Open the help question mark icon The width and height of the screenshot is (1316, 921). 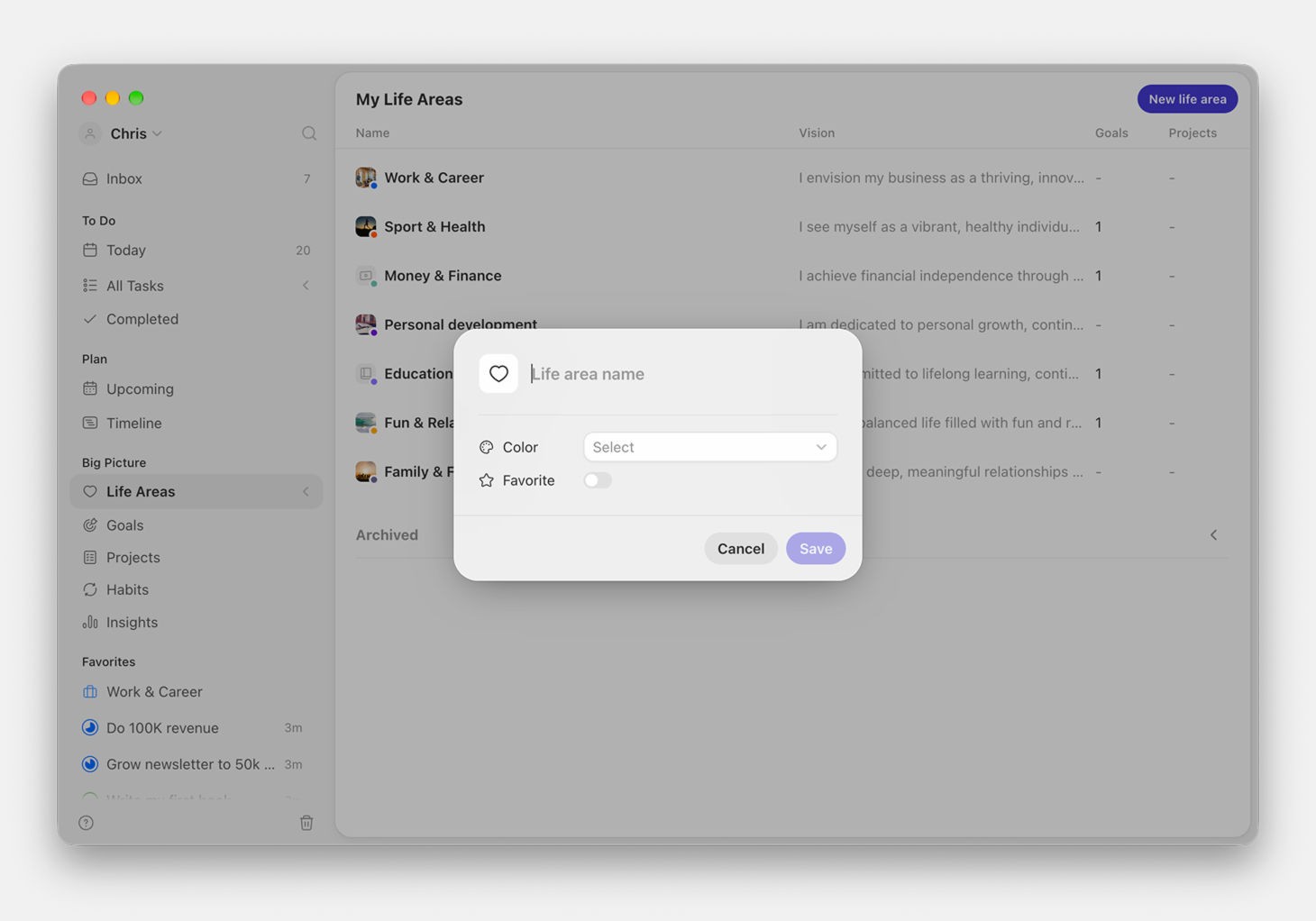(87, 823)
